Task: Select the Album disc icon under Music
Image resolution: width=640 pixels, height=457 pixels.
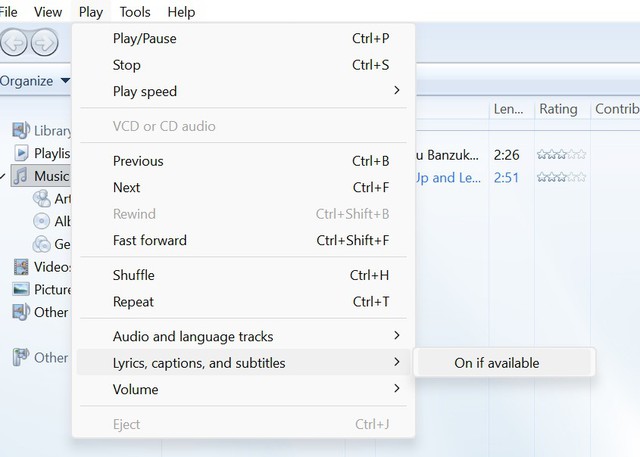Action: click(41, 221)
